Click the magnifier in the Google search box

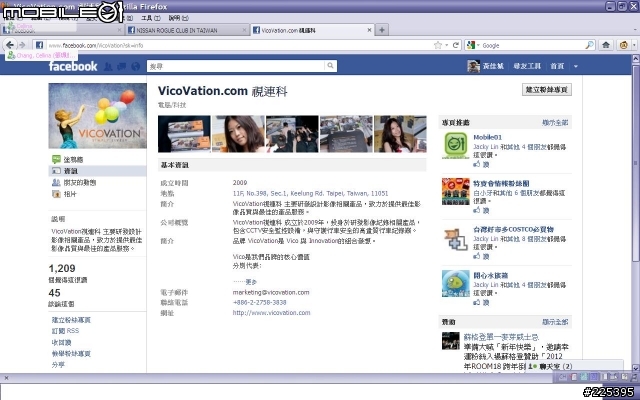(x=589, y=45)
